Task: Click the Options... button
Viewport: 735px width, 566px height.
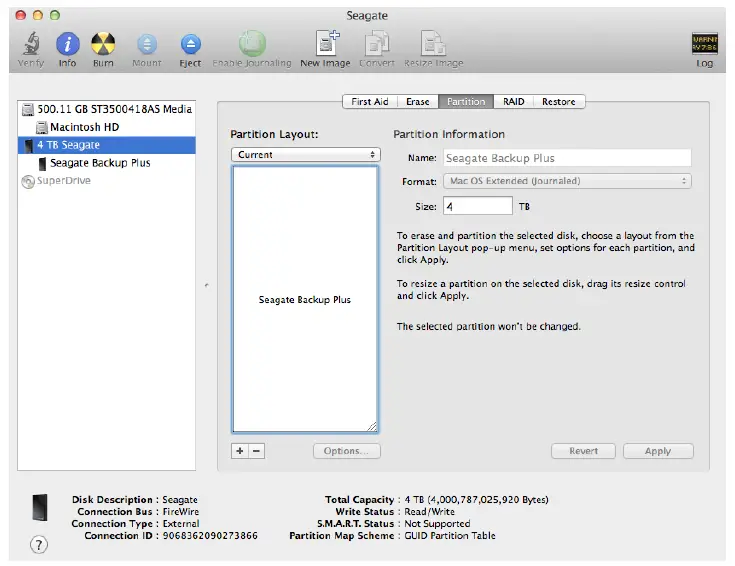Action: pos(346,451)
